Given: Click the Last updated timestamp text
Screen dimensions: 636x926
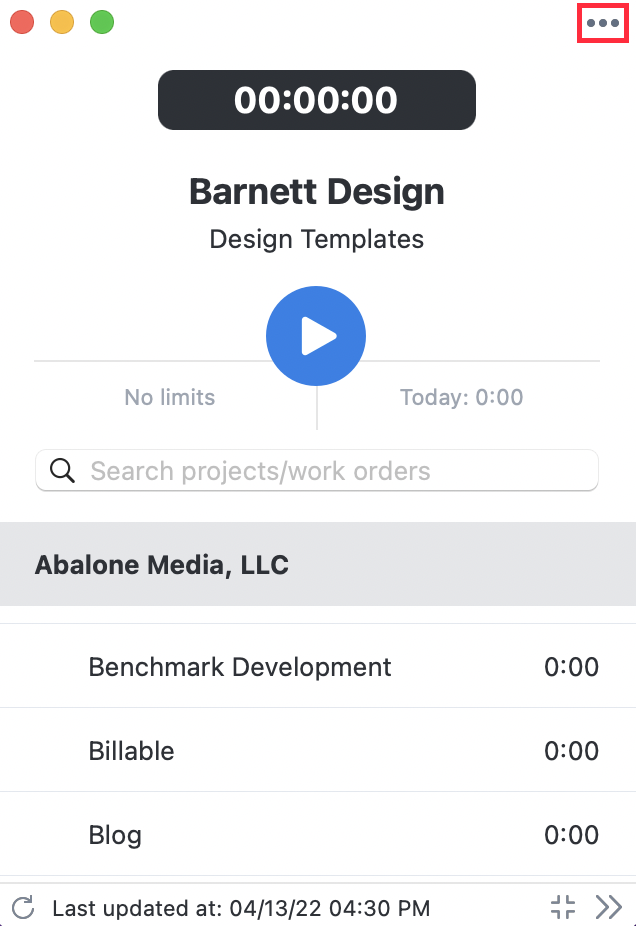Looking at the screenshot, I should click(241, 908).
